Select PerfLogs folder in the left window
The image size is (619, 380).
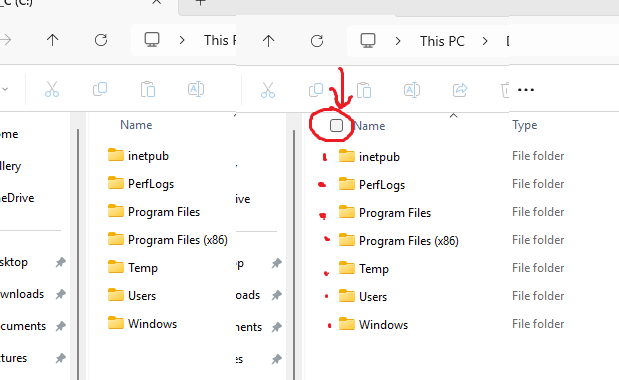(x=141, y=183)
